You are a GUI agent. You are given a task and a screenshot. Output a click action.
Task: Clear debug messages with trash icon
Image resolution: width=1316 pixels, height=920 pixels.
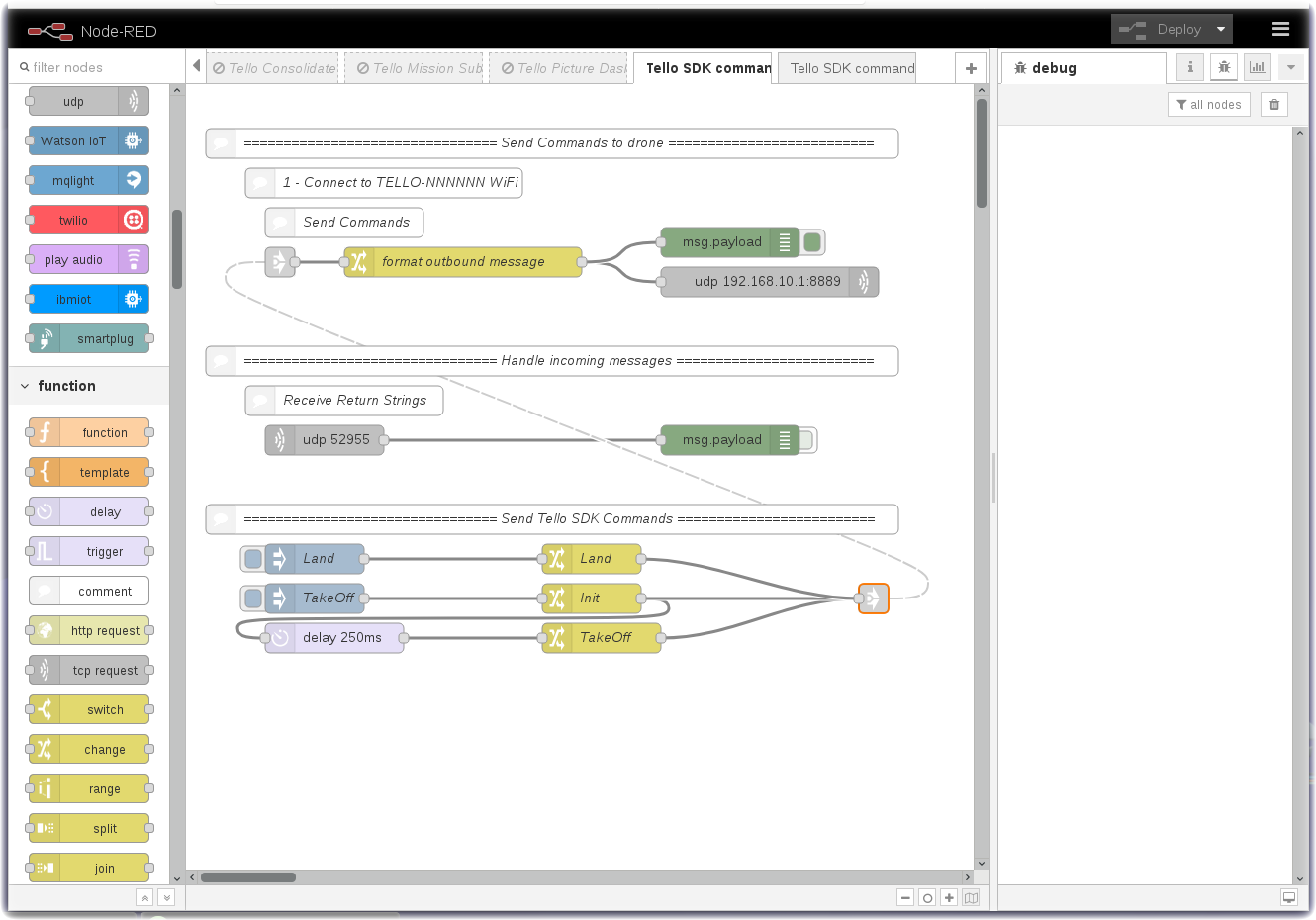[1274, 105]
